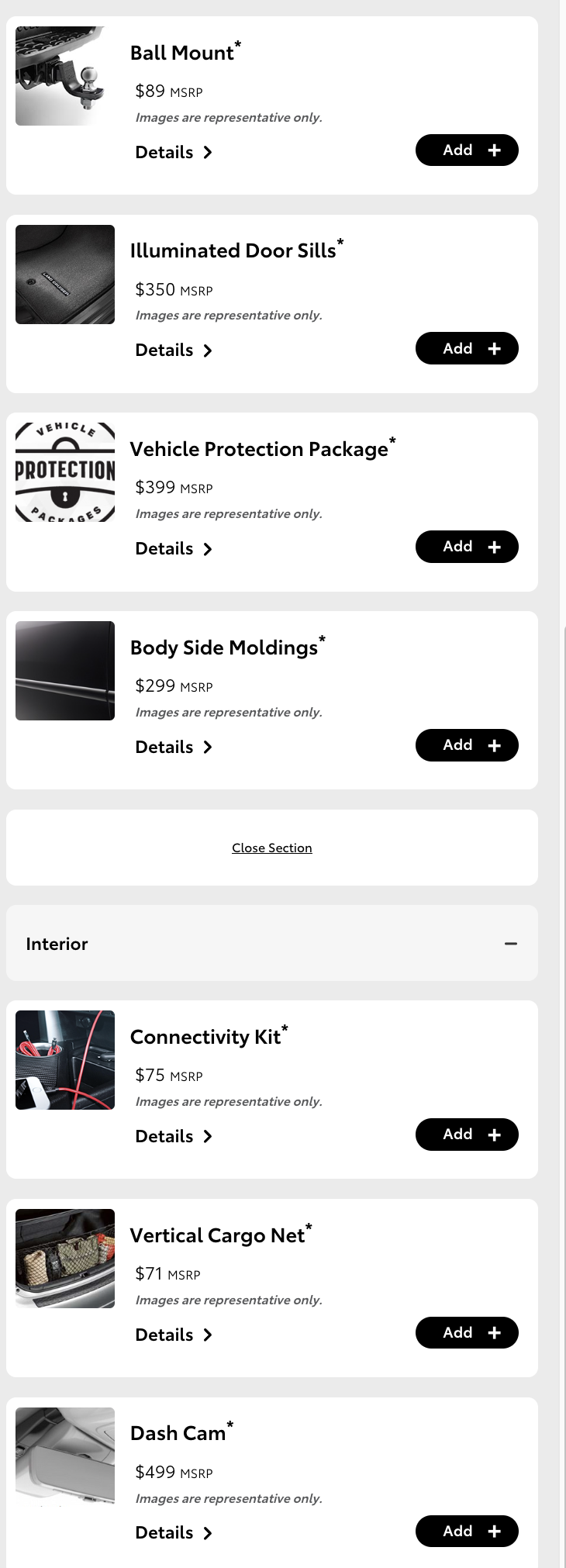
Task: View Vehicle Protection Package details
Action: 174,549
